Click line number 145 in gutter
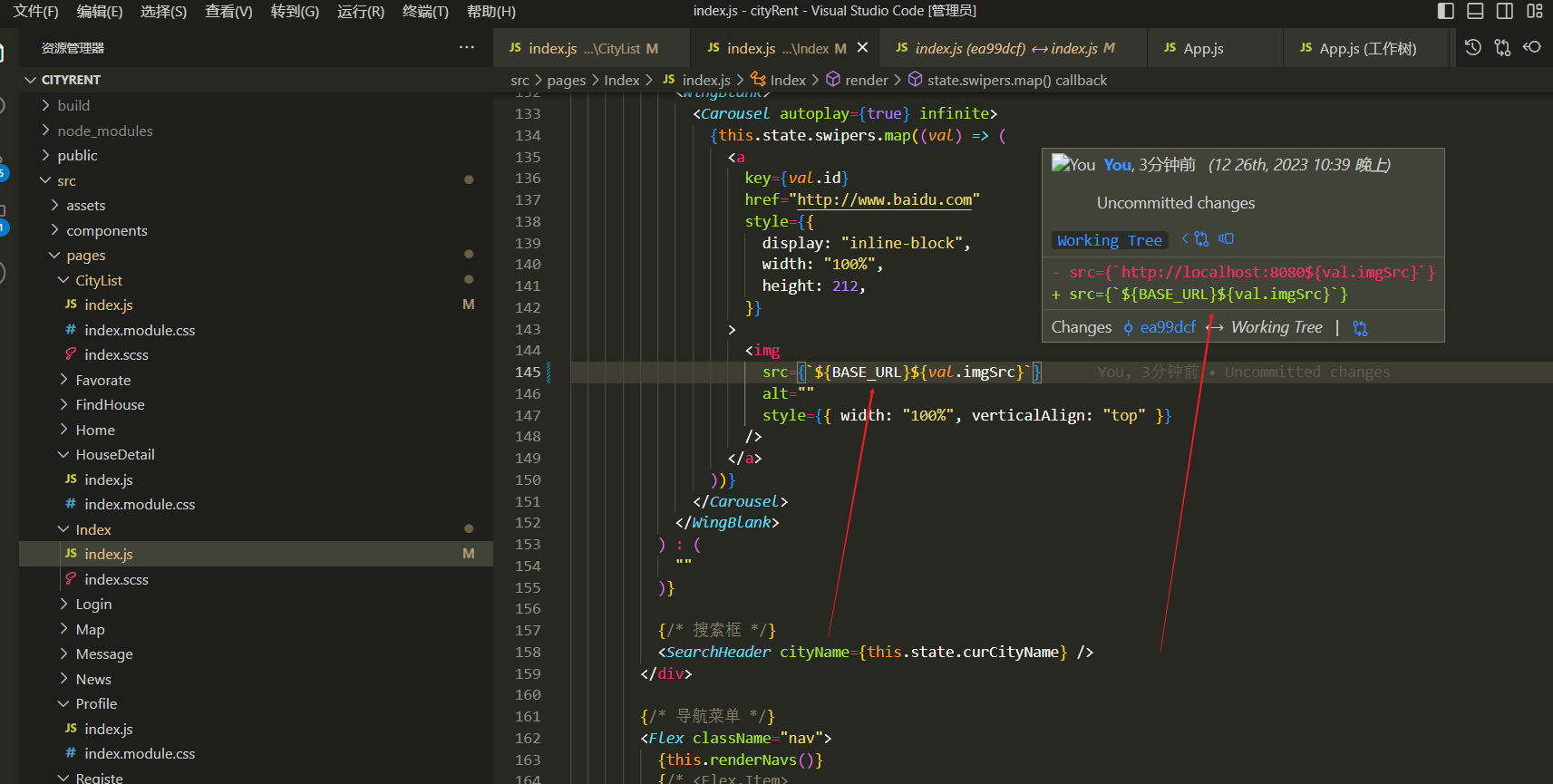The image size is (1553, 784). coord(528,372)
